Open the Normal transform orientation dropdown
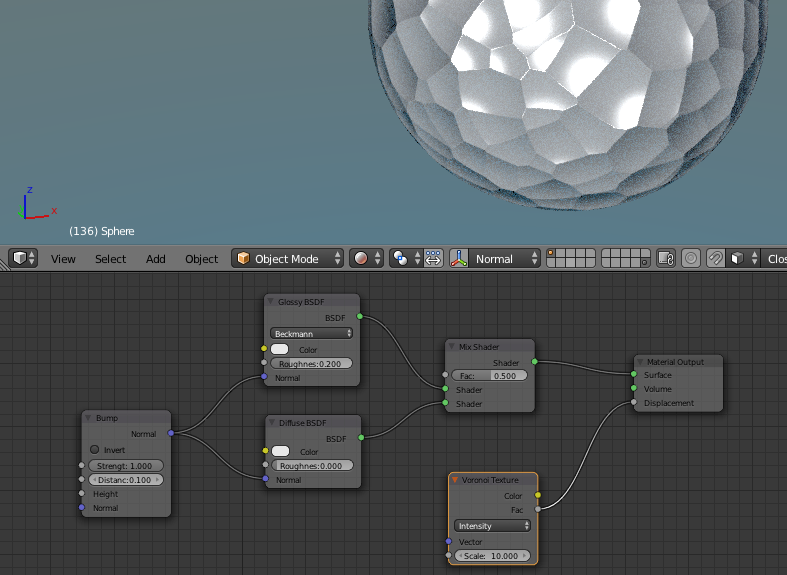 (x=504, y=258)
